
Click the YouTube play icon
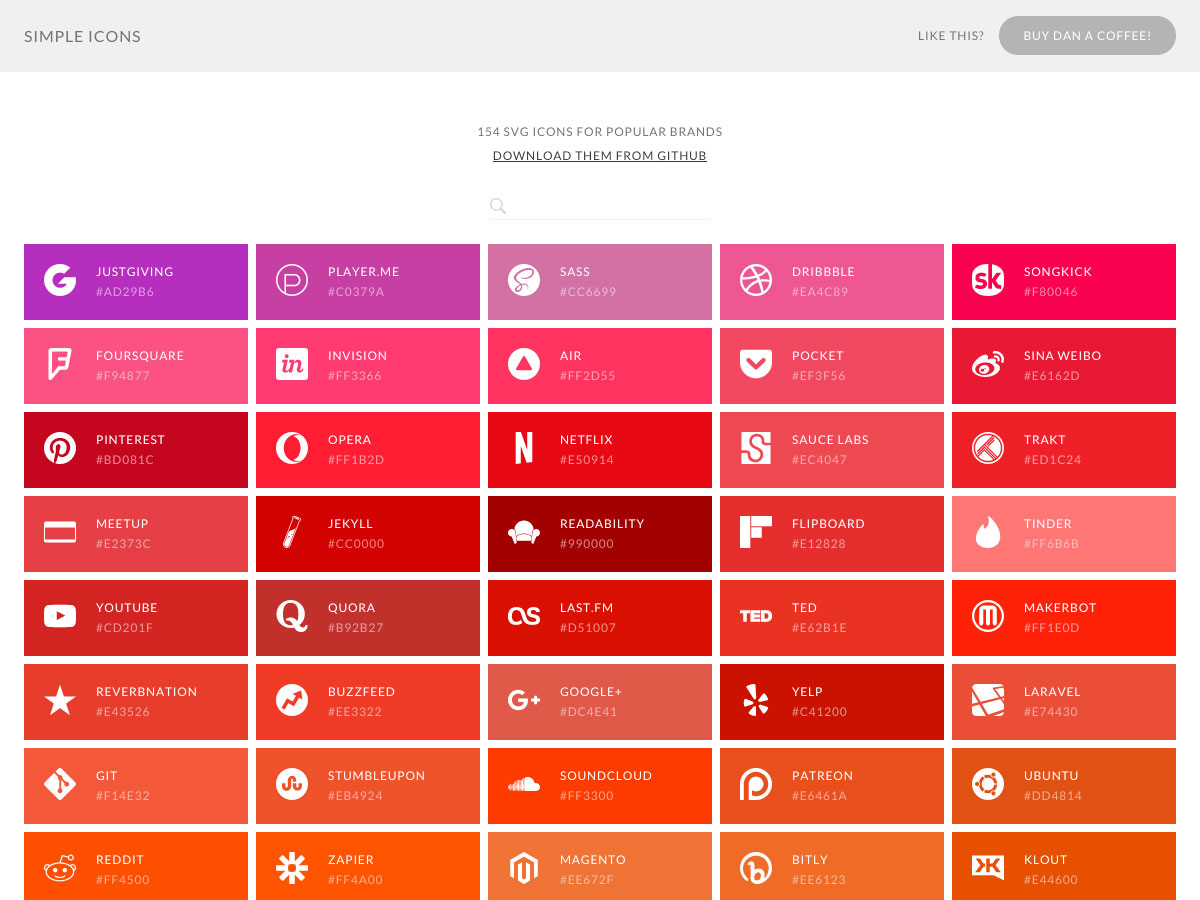coord(60,617)
